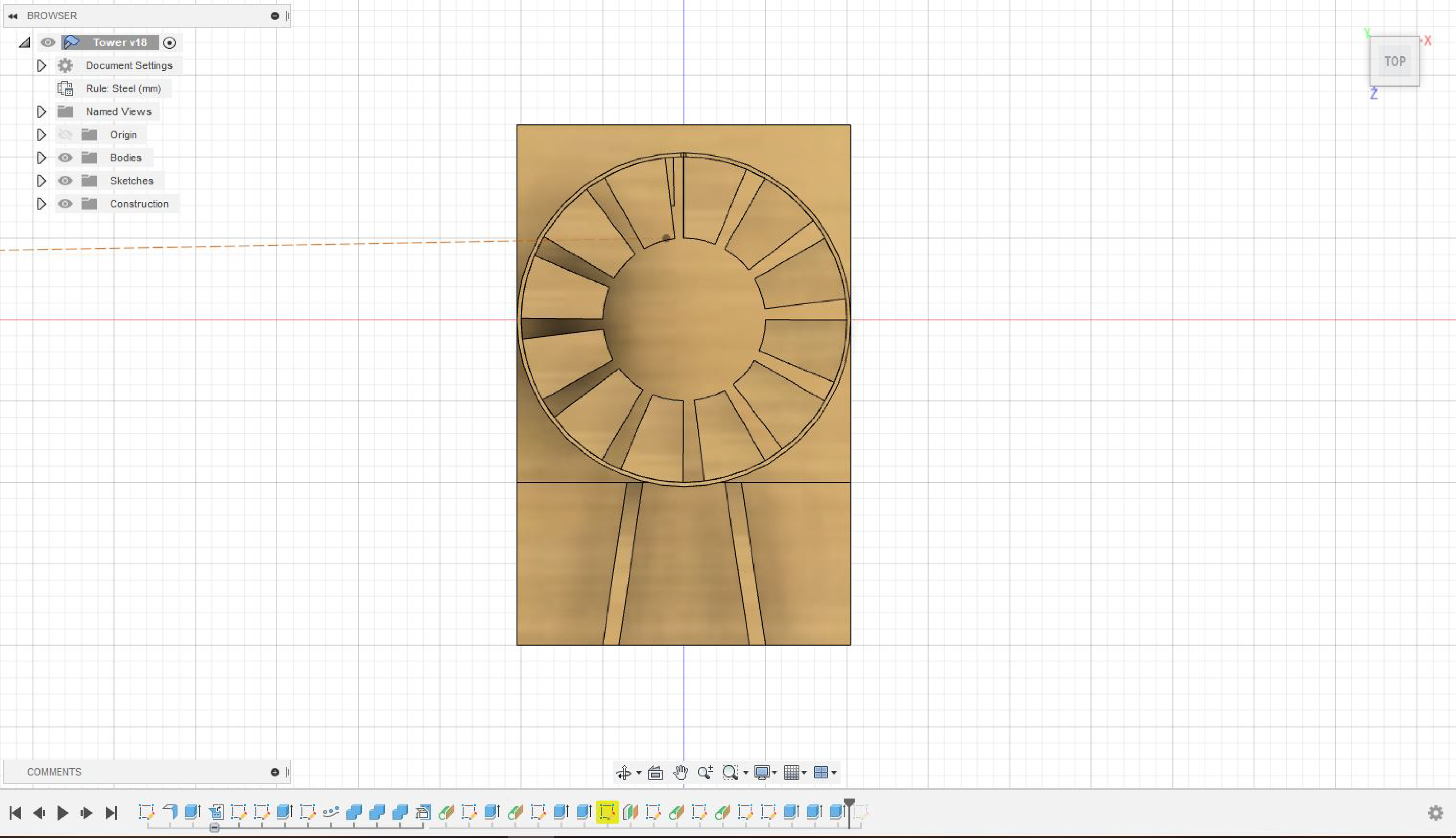Click the highlighted yellow sketch feature in timeline
1456x838 pixels.
(607, 812)
